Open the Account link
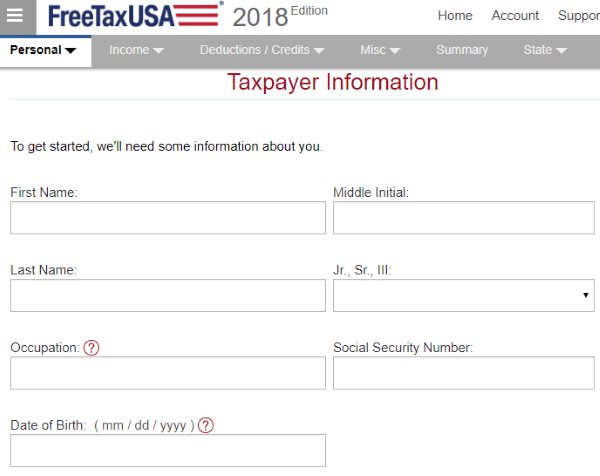The width and height of the screenshot is (600, 476). click(515, 16)
